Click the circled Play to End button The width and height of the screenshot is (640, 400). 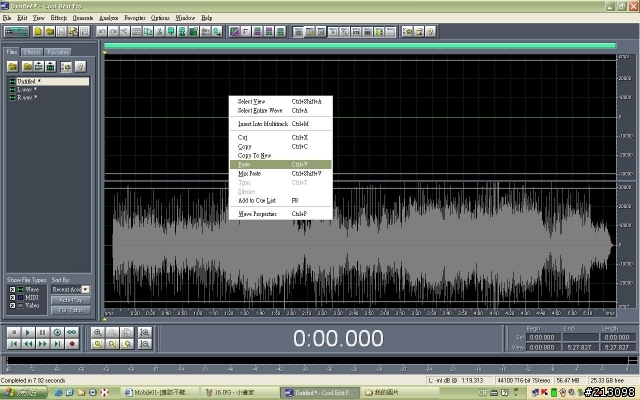click(x=57, y=332)
